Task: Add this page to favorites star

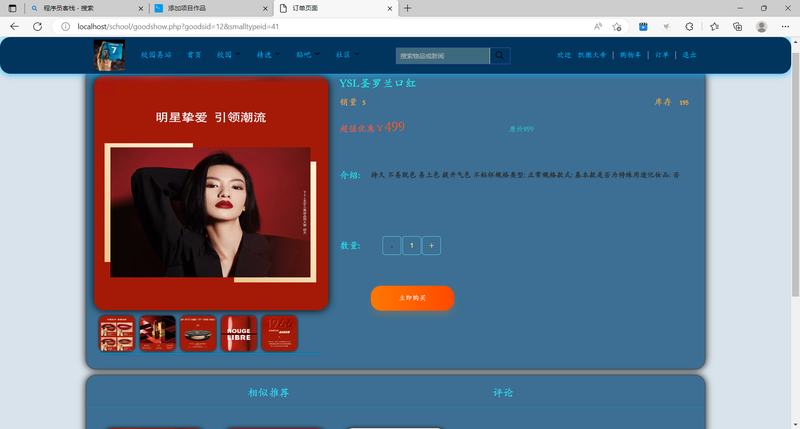Action: click(617, 27)
